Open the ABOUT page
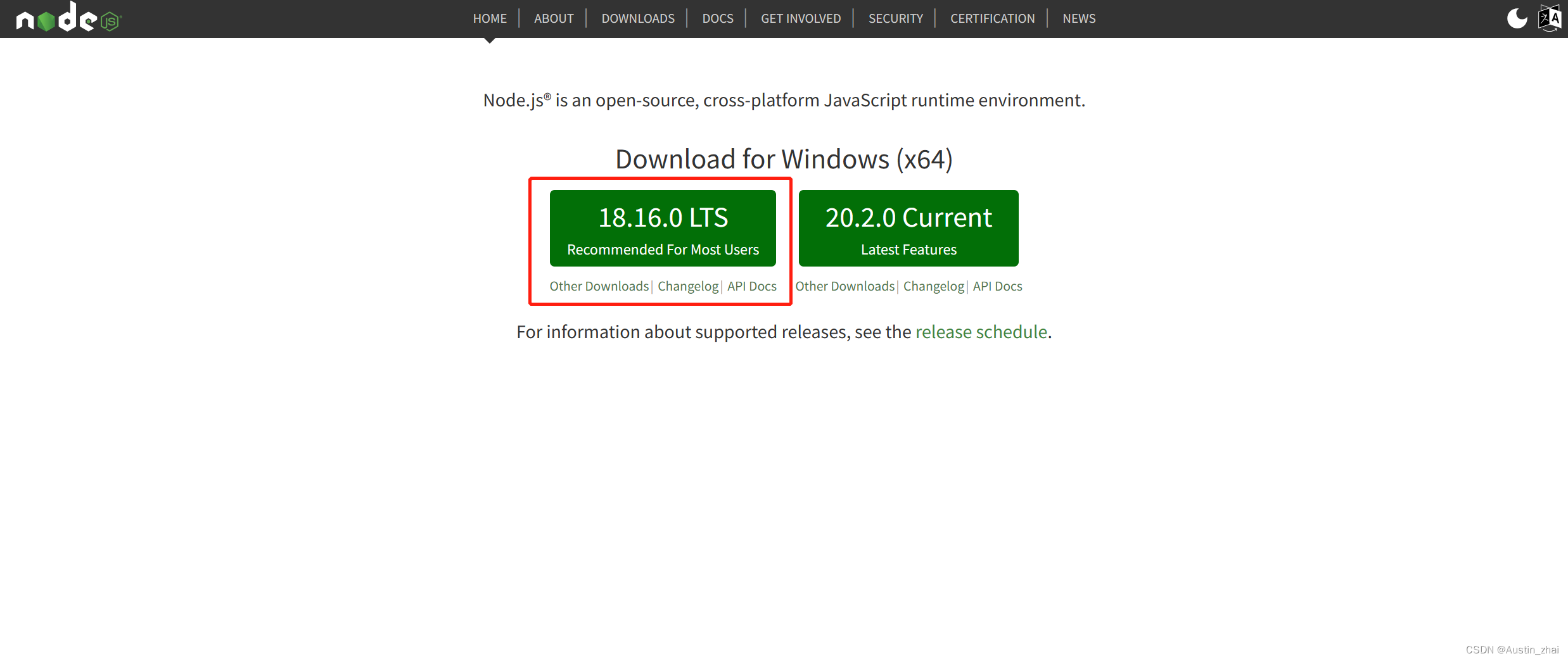The height and width of the screenshot is (661, 1568). (554, 18)
